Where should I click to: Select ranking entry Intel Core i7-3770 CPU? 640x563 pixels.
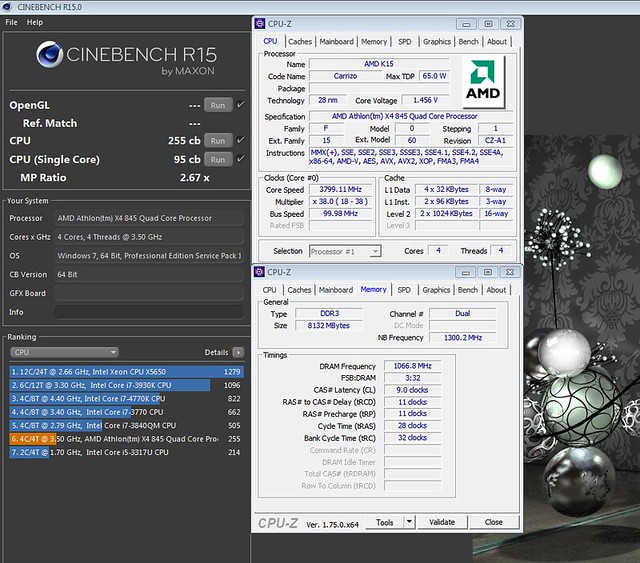pos(127,412)
